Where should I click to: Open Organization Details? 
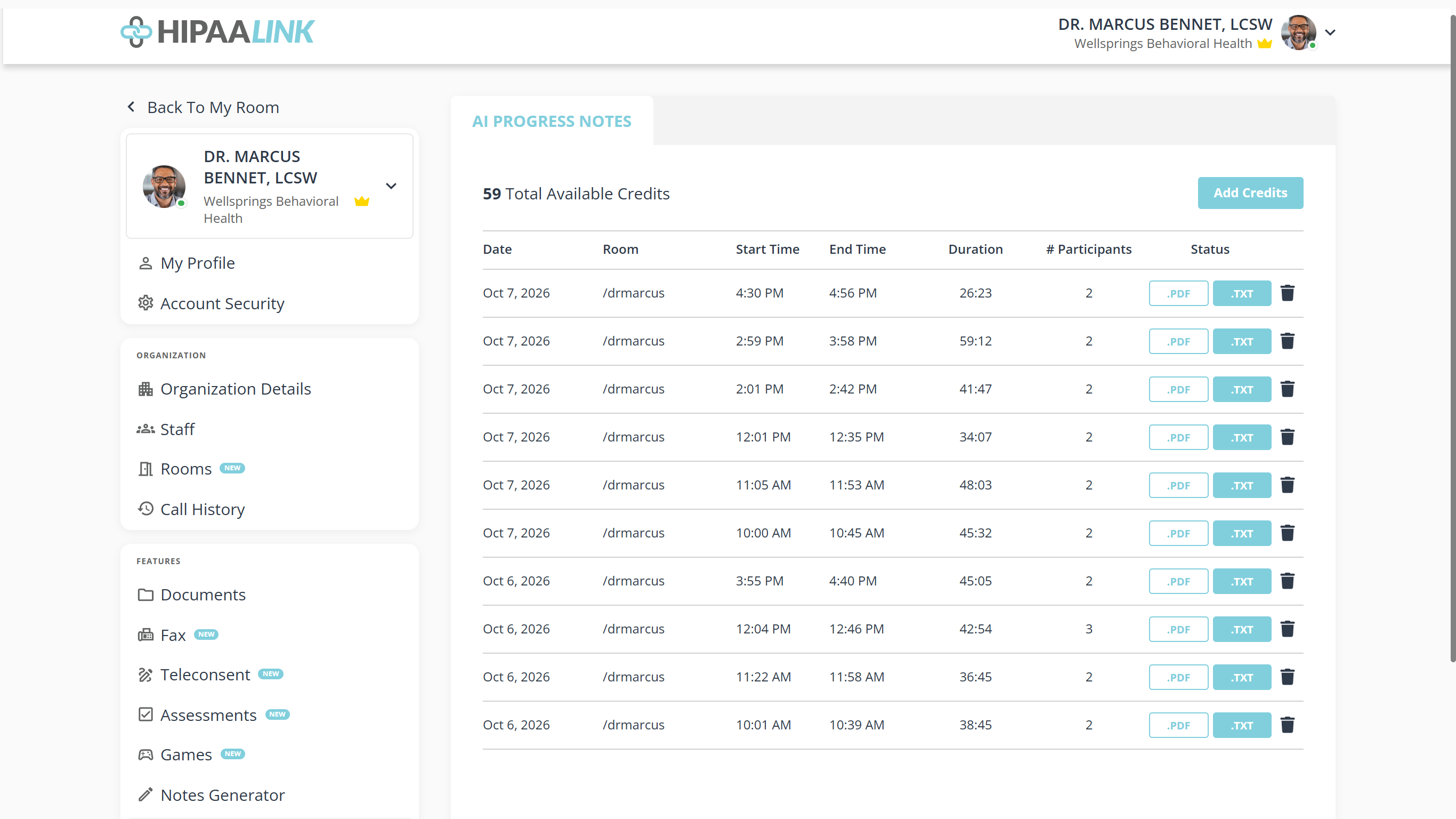224,389
